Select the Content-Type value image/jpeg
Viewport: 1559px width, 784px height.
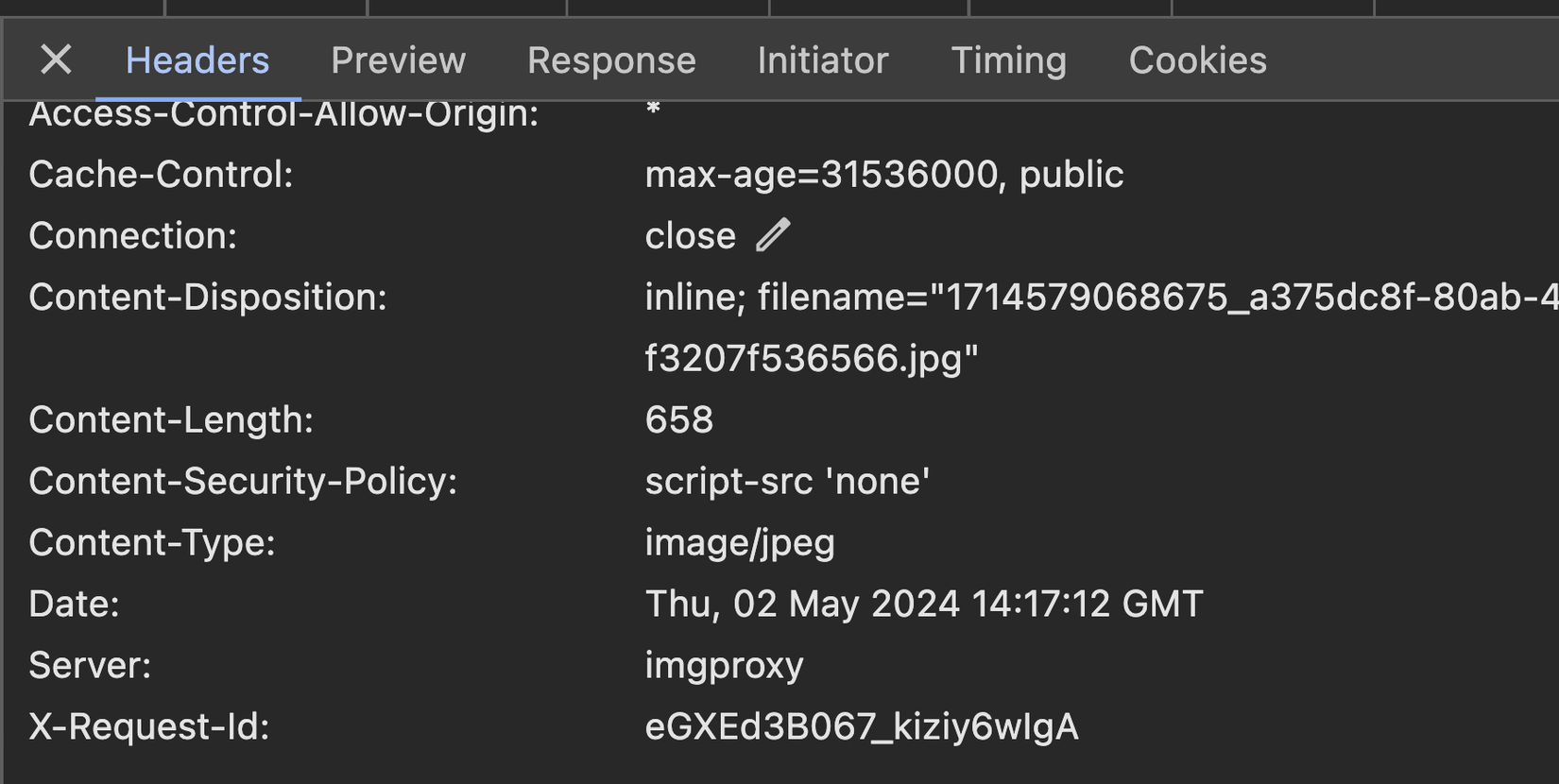pos(740,542)
